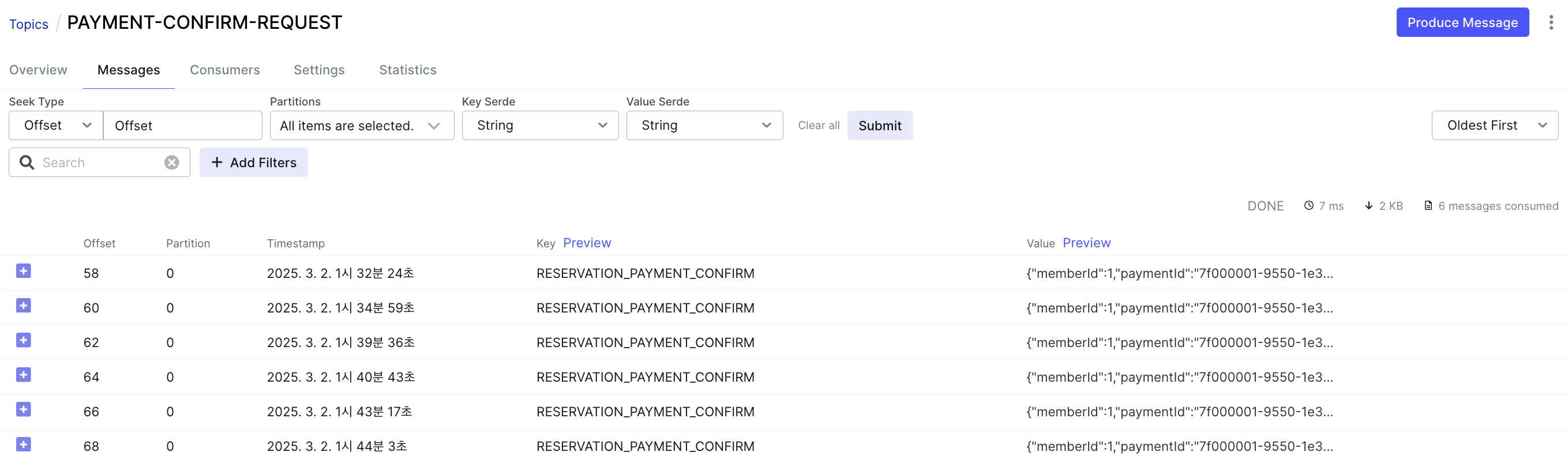Screen dimensions: 1568x467
Task: Expand message row with offset 64
Action: click(24, 375)
